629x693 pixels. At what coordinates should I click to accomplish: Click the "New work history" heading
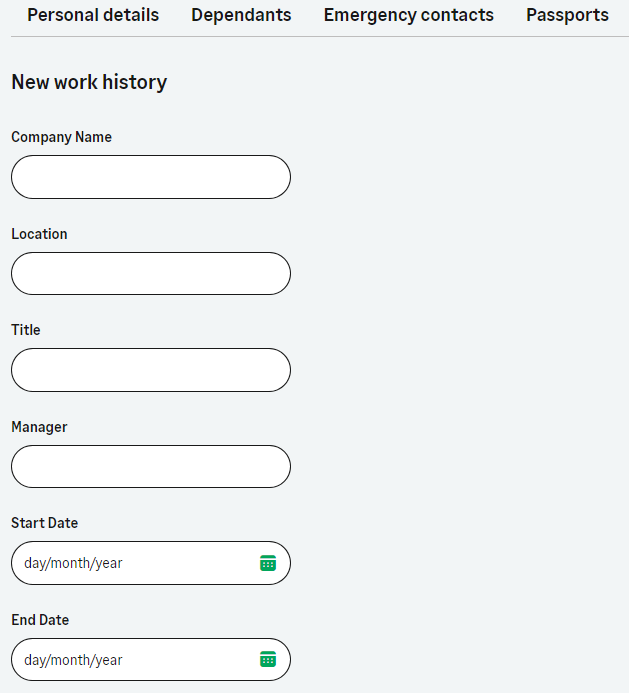tap(89, 82)
